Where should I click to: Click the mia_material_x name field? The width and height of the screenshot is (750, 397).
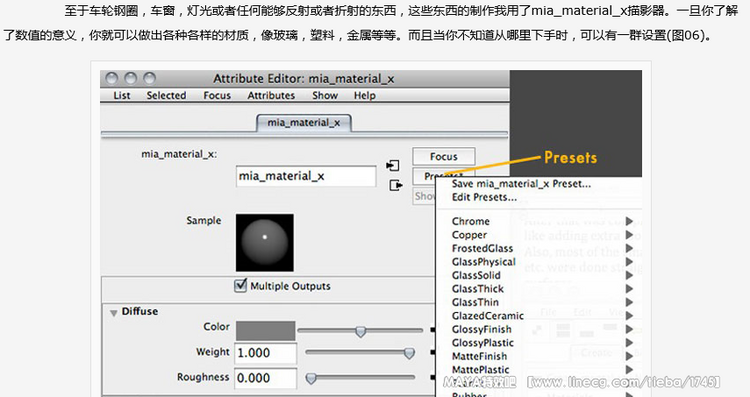306,176
